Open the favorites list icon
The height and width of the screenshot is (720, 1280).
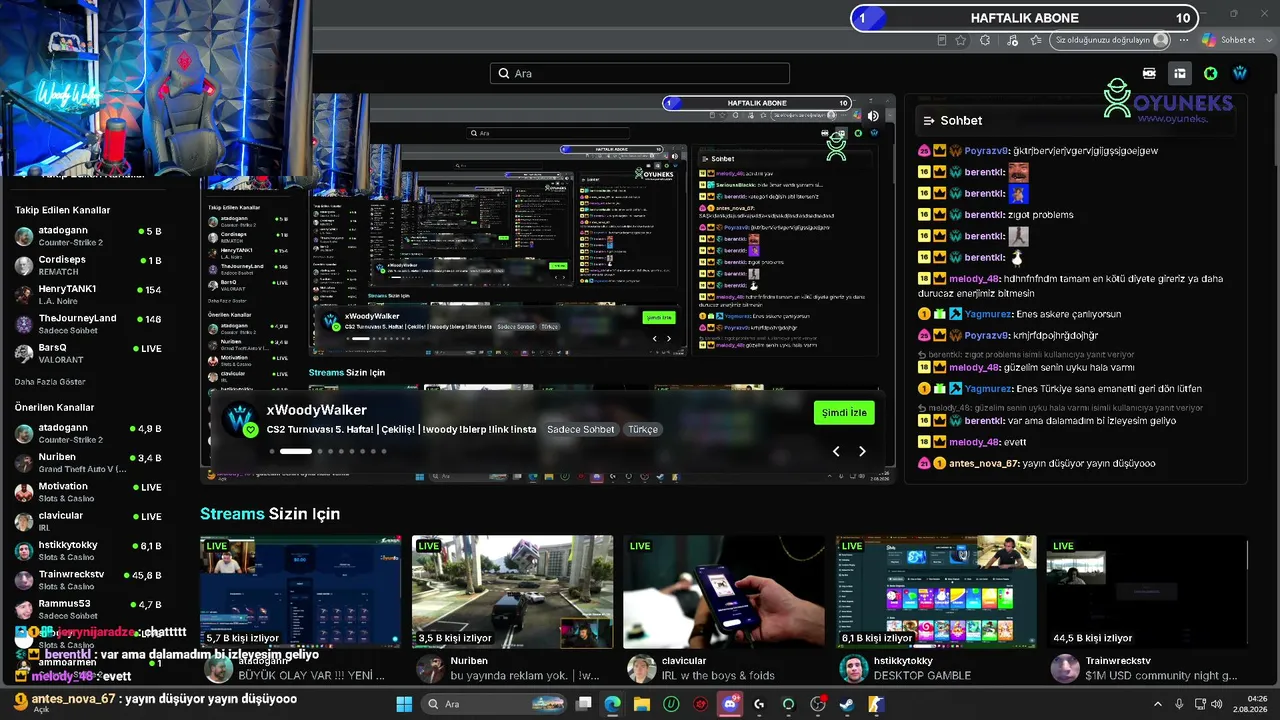(x=1036, y=40)
